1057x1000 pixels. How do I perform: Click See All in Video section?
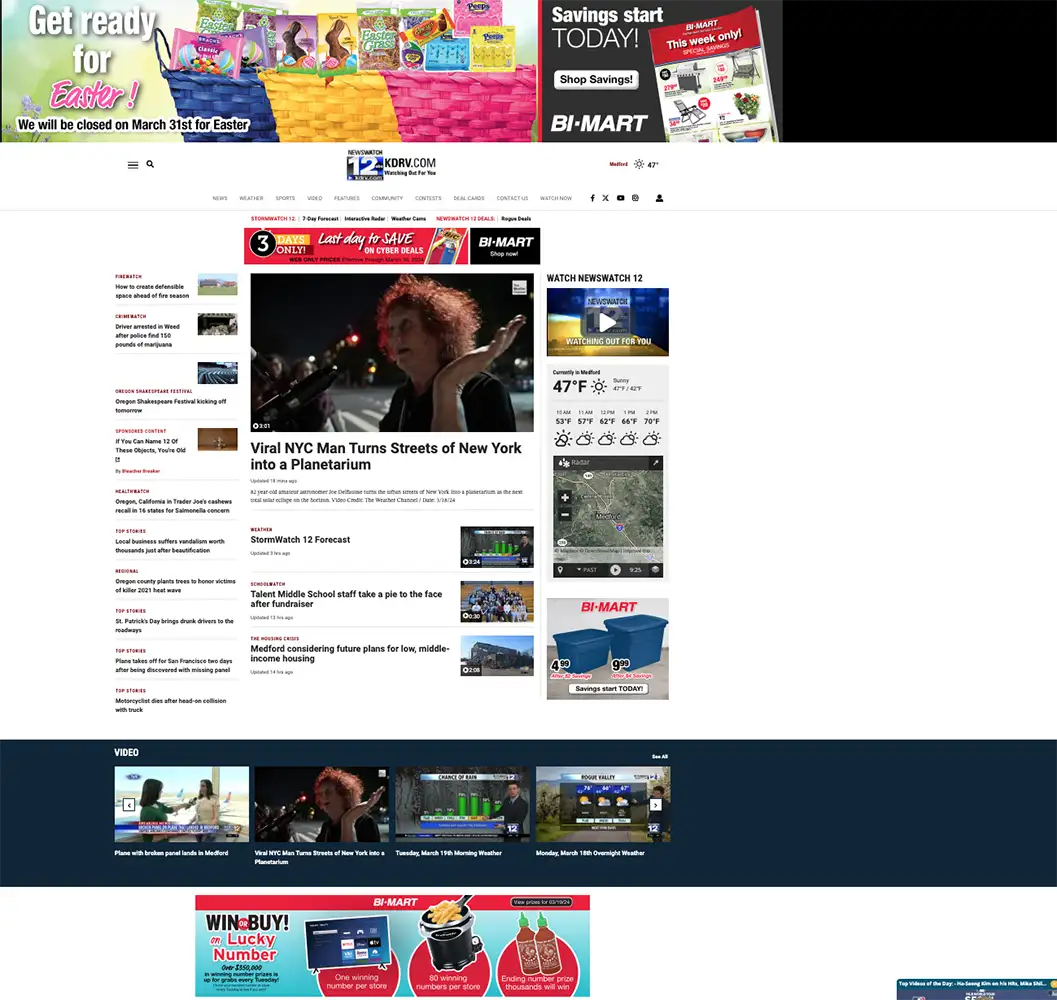(x=659, y=757)
